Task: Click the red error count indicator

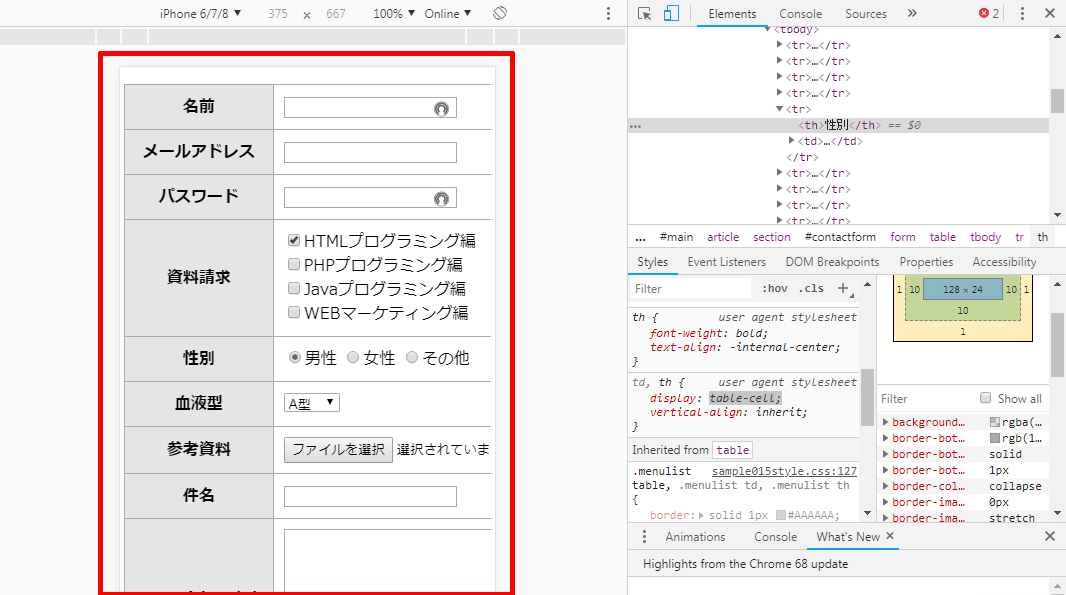Action: [x=989, y=13]
